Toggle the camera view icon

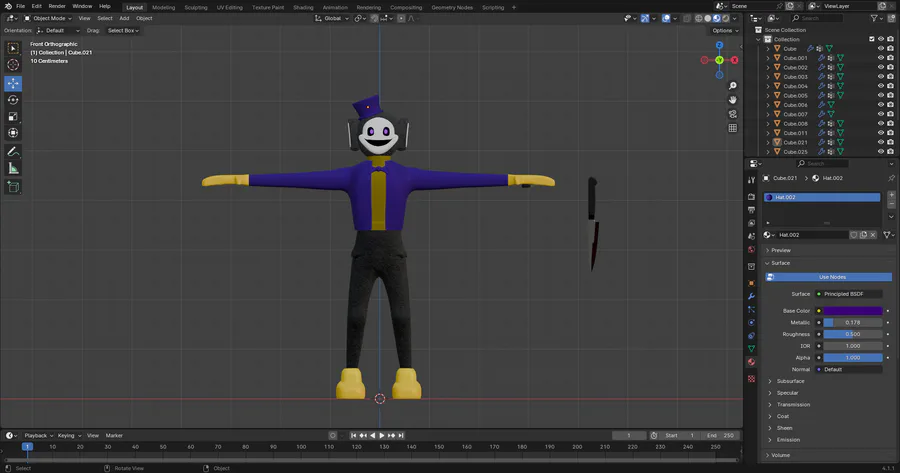732,114
